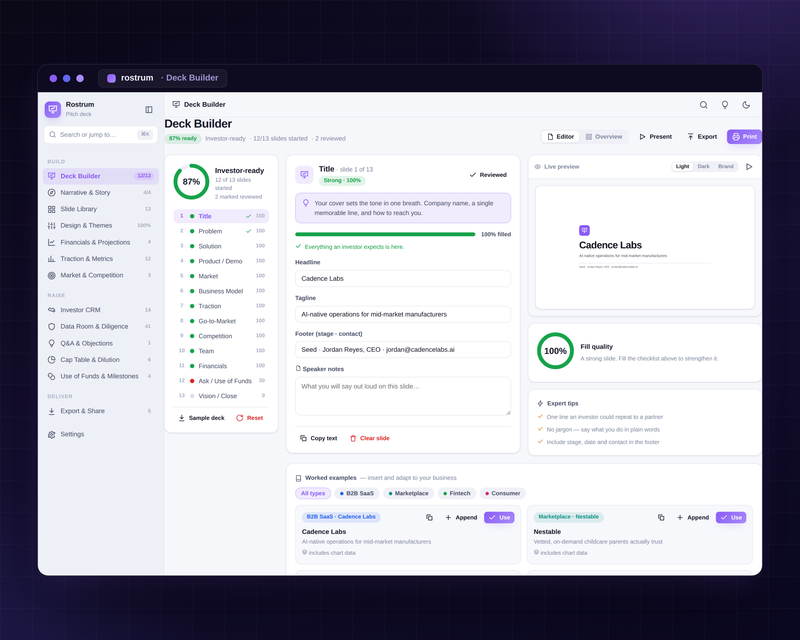The width and height of the screenshot is (800, 640).
Task: Click the lightbulb tips icon in header
Action: click(724, 105)
